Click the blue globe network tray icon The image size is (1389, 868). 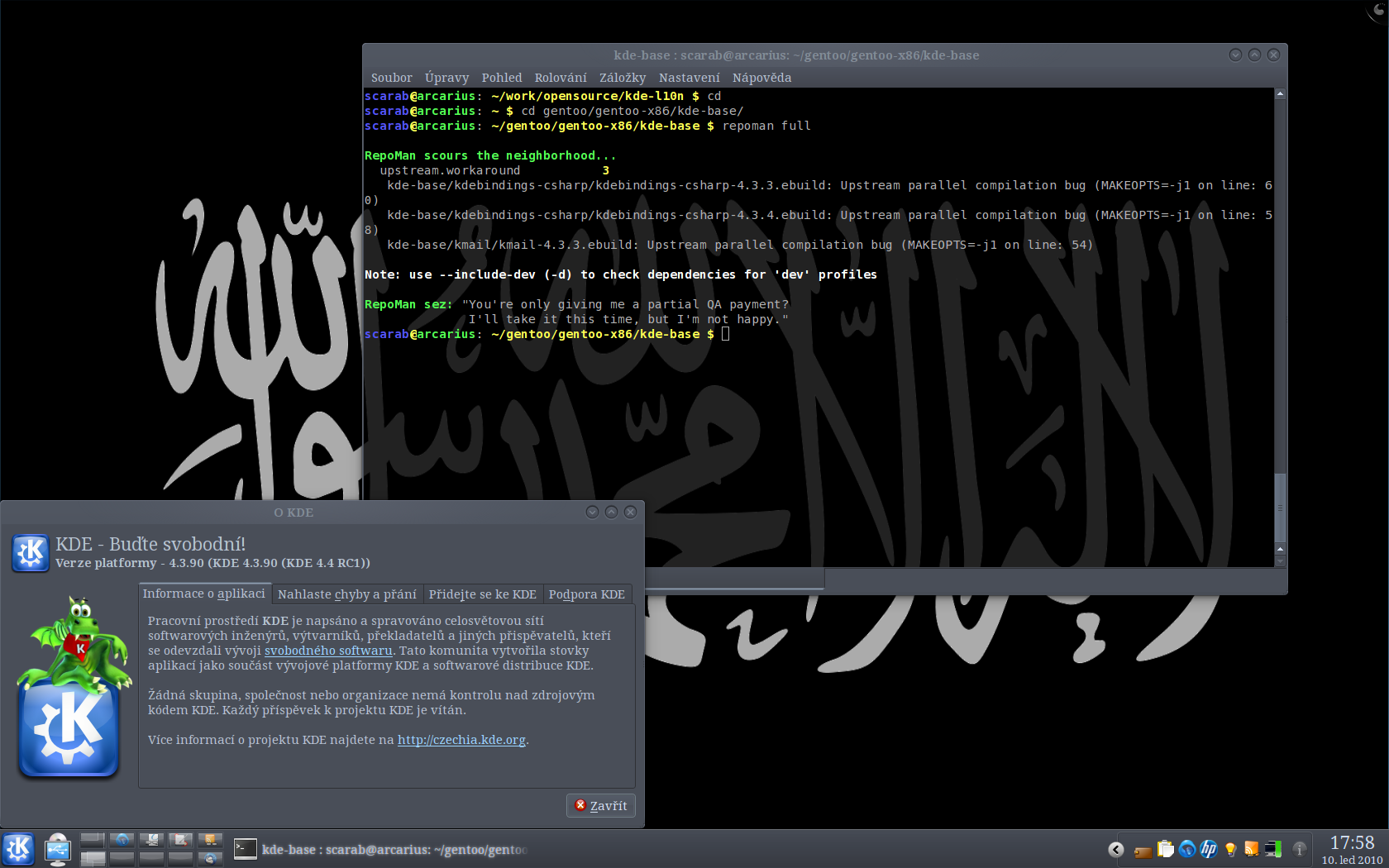(1187, 849)
